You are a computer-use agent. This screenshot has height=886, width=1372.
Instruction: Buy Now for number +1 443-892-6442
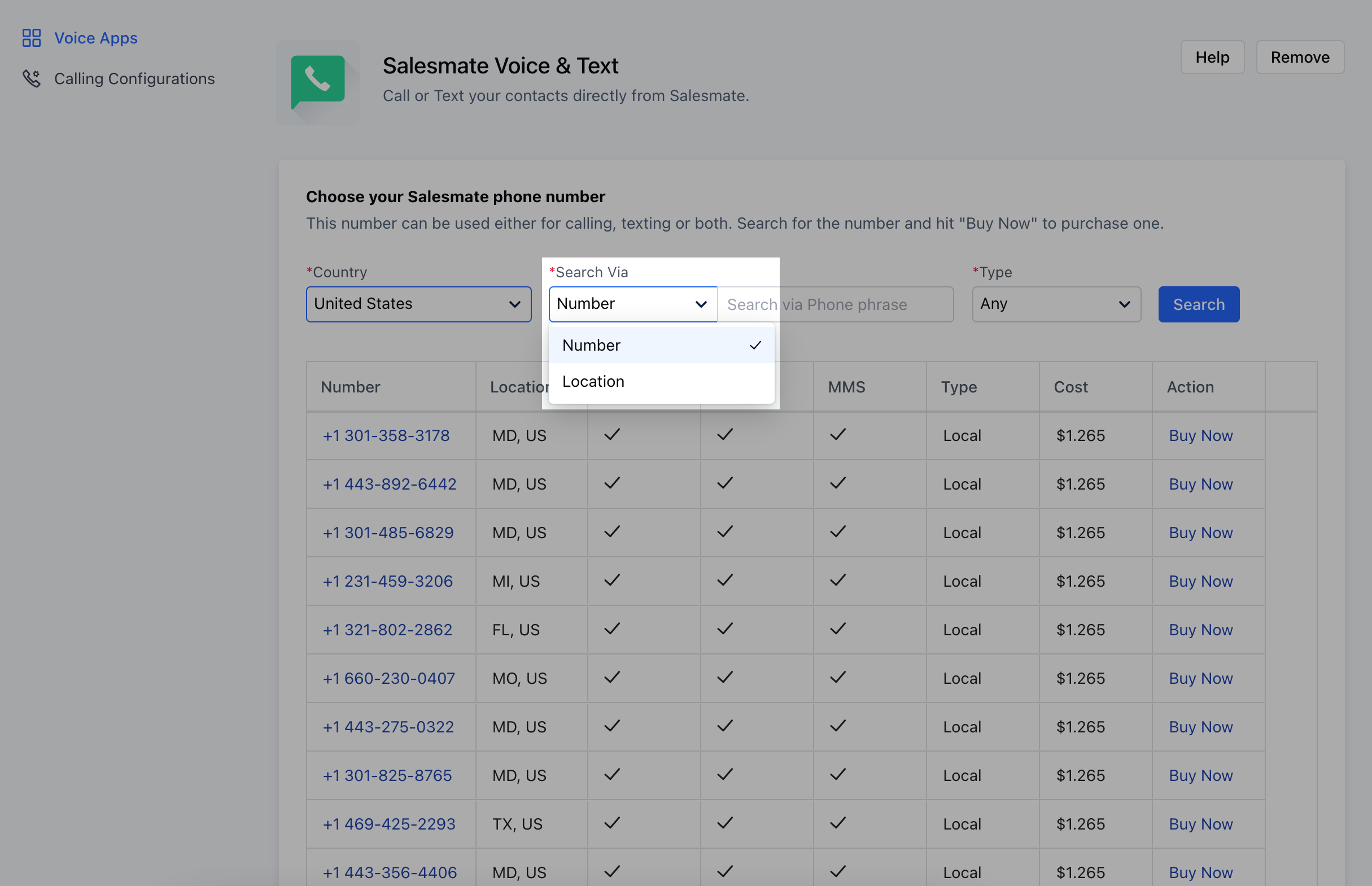point(1200,484)
